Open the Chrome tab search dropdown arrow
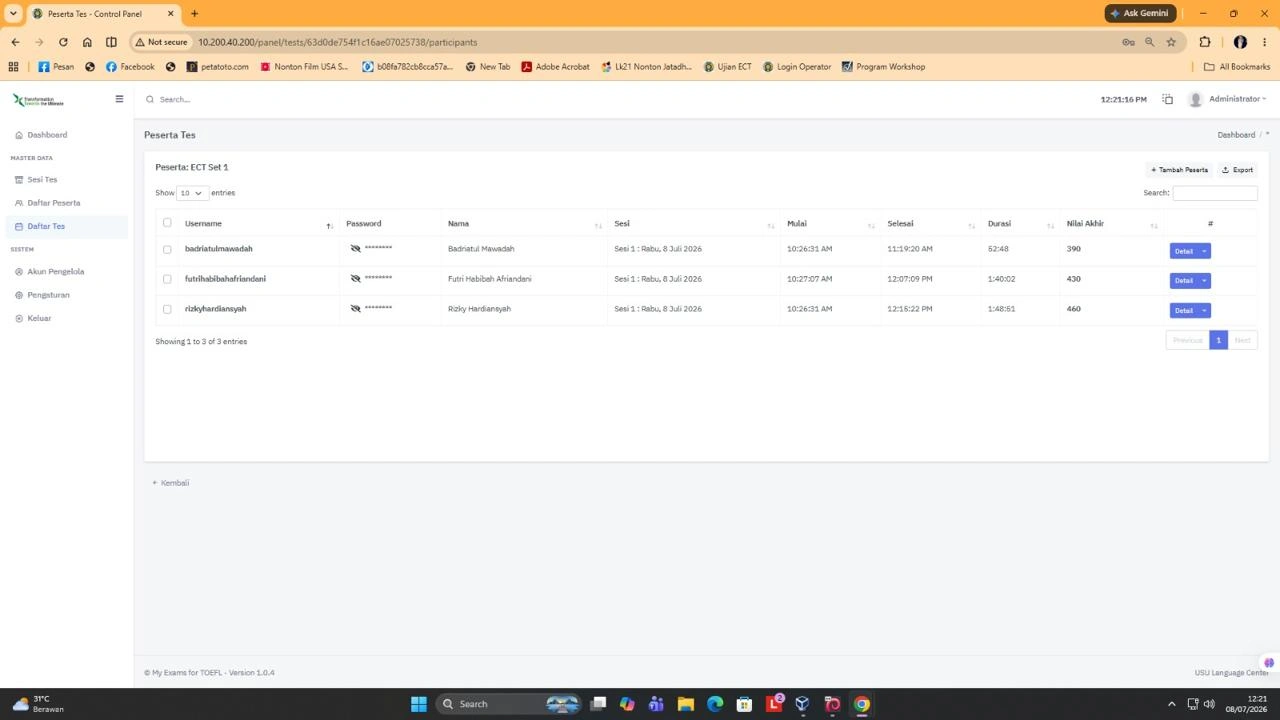Viewport: 1280px width, 720px height. tap(13, 13)
